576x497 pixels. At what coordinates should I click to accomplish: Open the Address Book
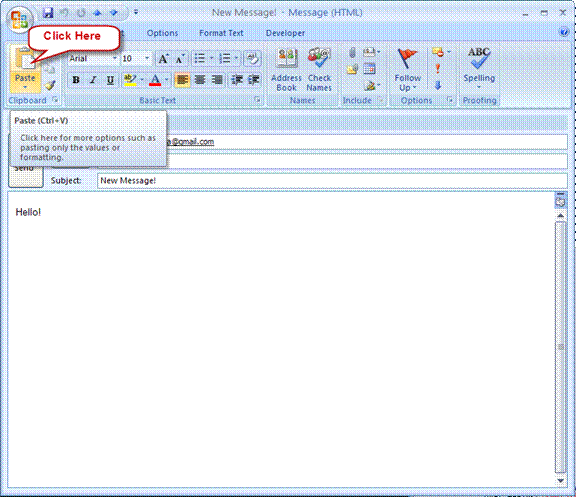(x=286, y=69)
